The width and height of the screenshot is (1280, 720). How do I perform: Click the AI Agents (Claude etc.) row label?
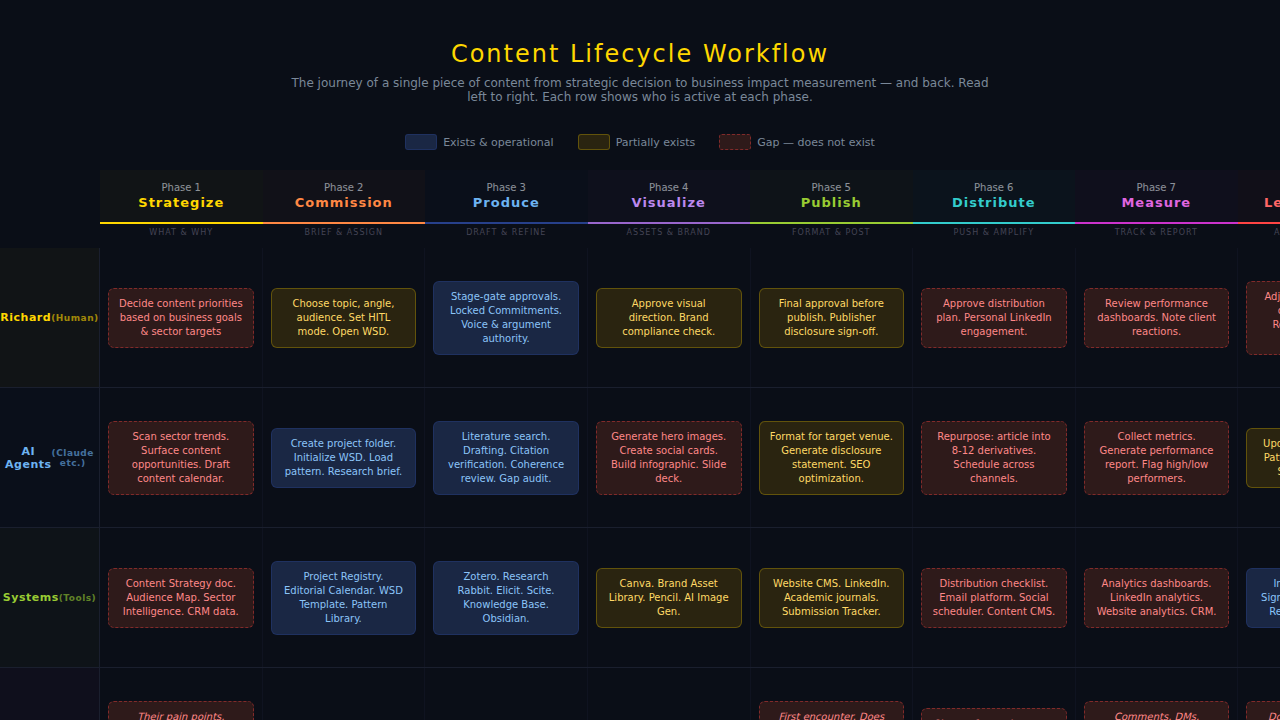[x=49, y=457]
